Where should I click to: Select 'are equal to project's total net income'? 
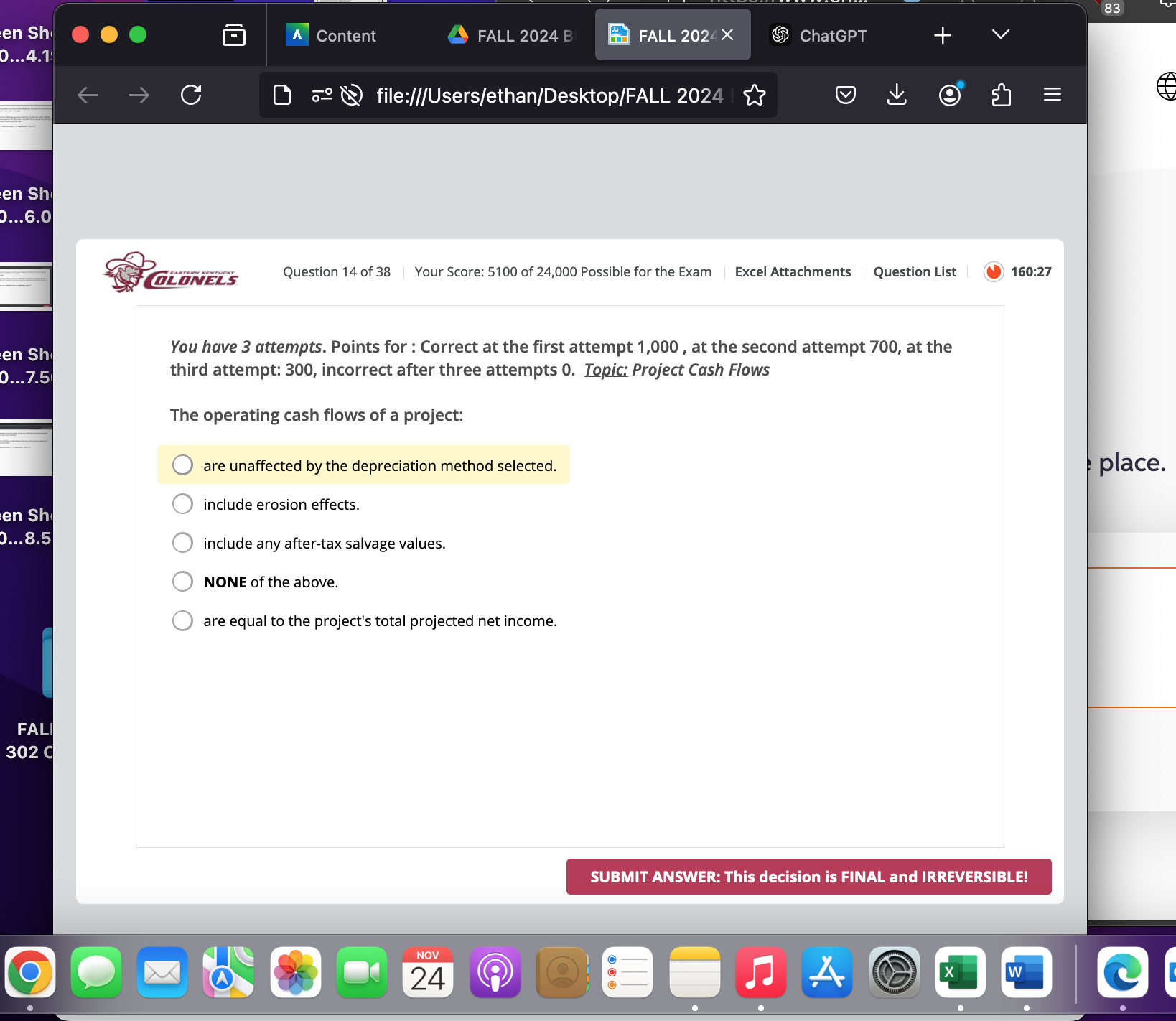pos(182,620)
